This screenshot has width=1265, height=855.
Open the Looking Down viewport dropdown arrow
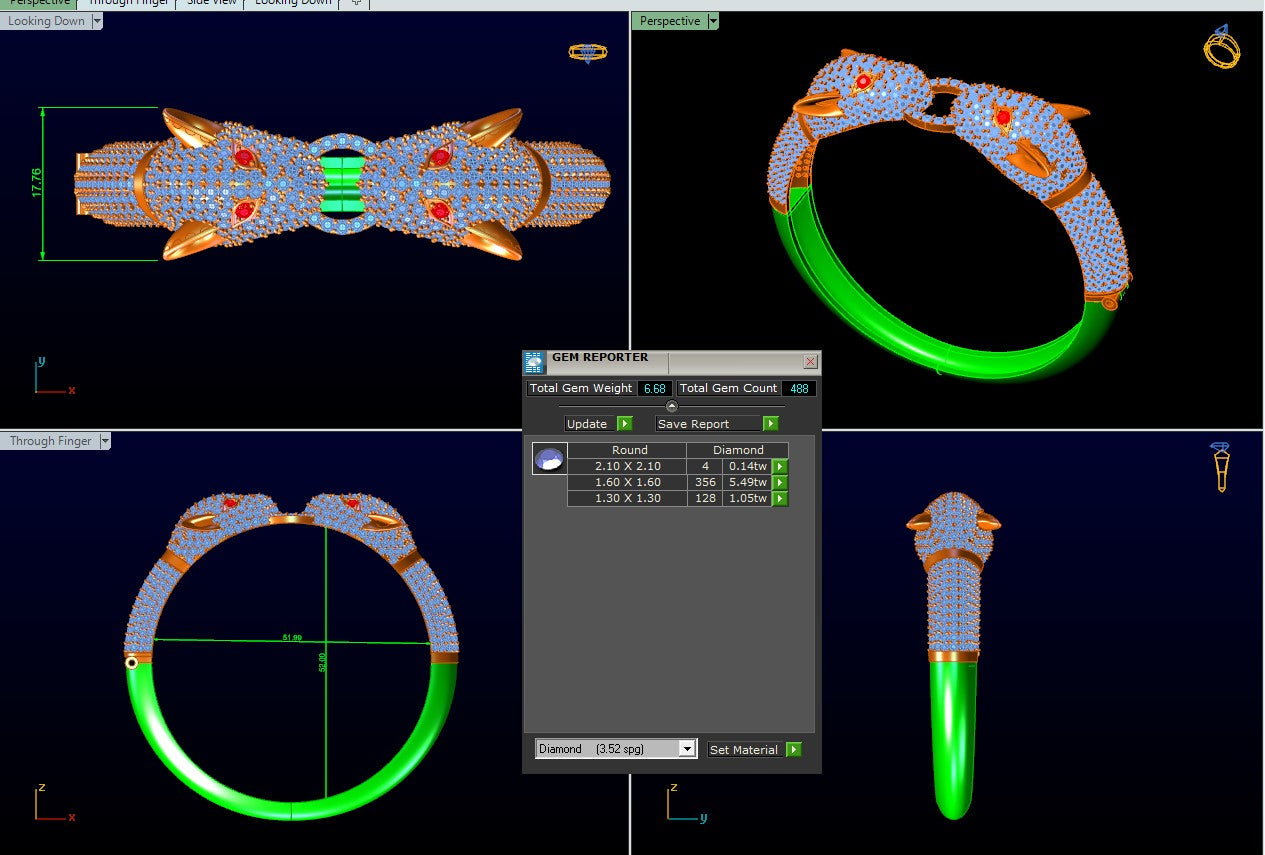pos(97,21)
